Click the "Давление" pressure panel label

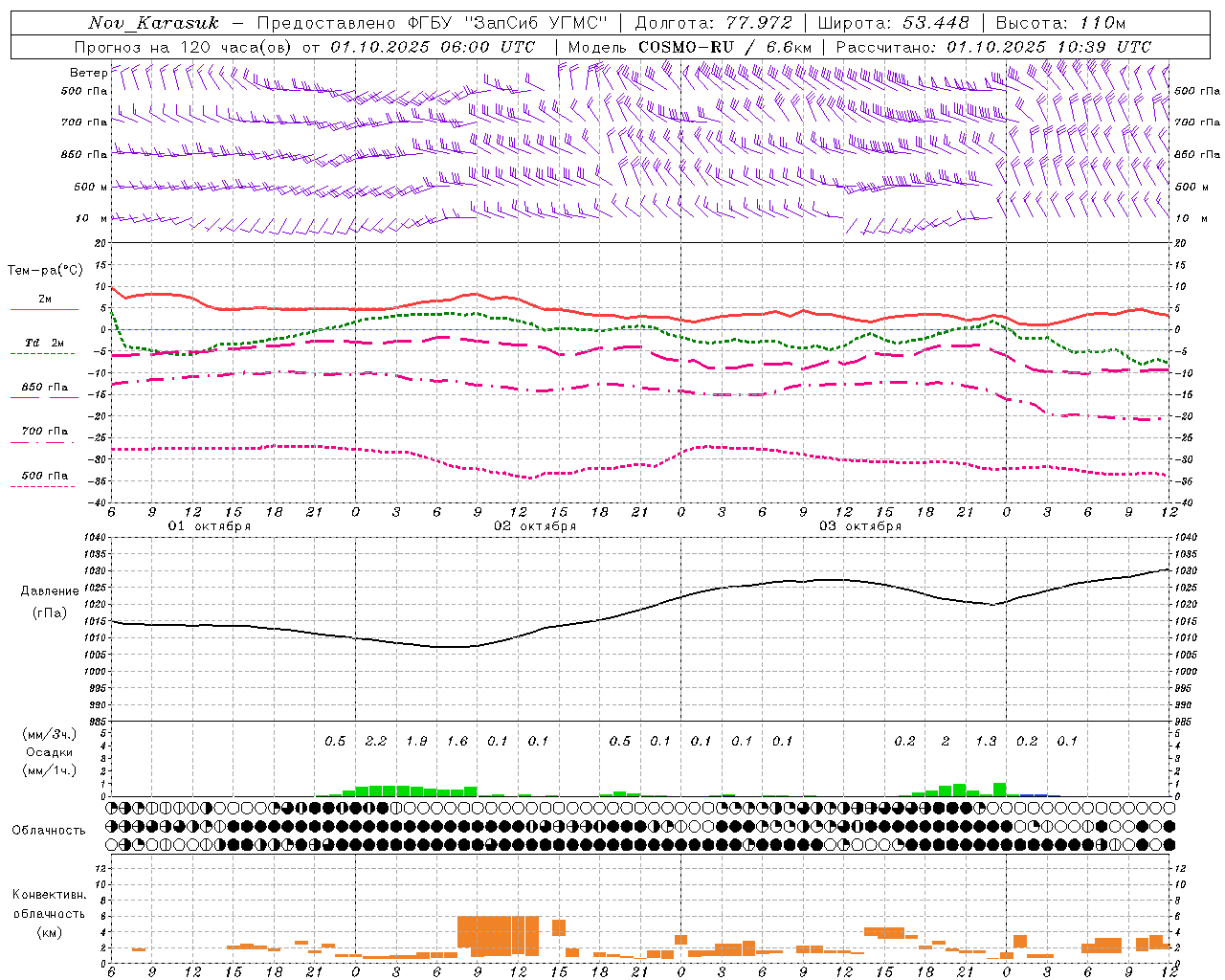click(x=50, y=591)
